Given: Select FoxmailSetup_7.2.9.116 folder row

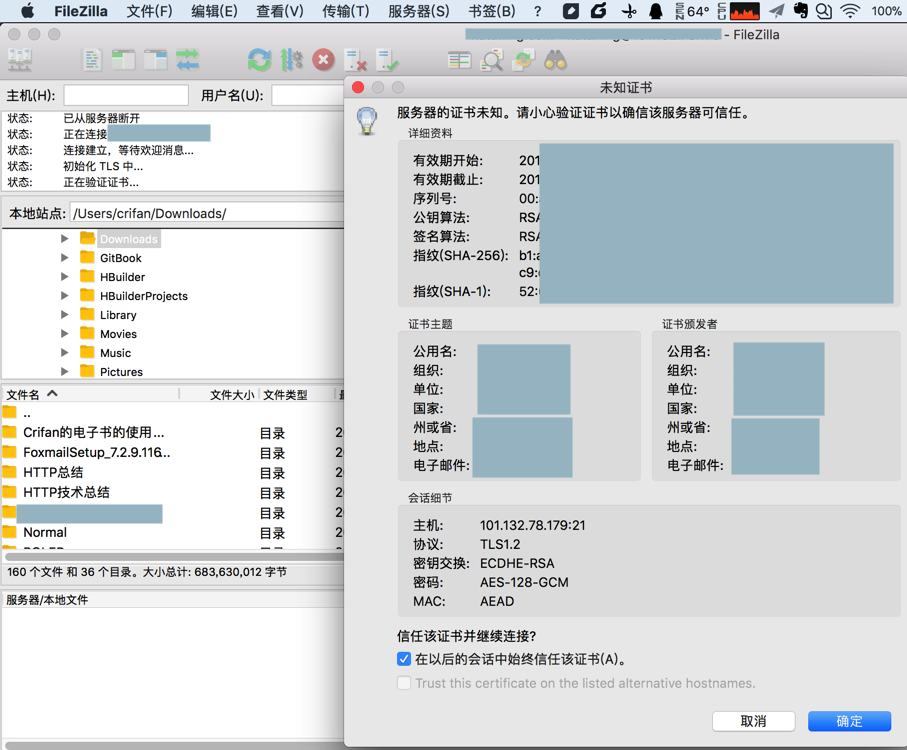Looking at the screenshot, I should click(172, 452).
